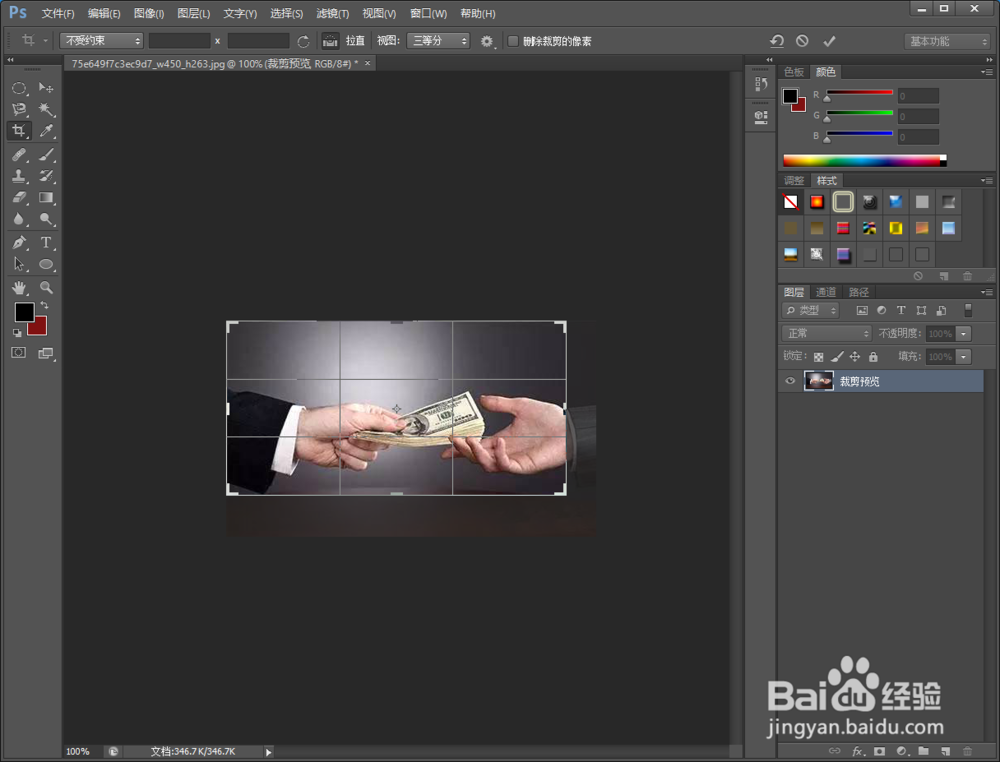
Task: Click the rotate crop box icon
Action: [x=304, y=41]
